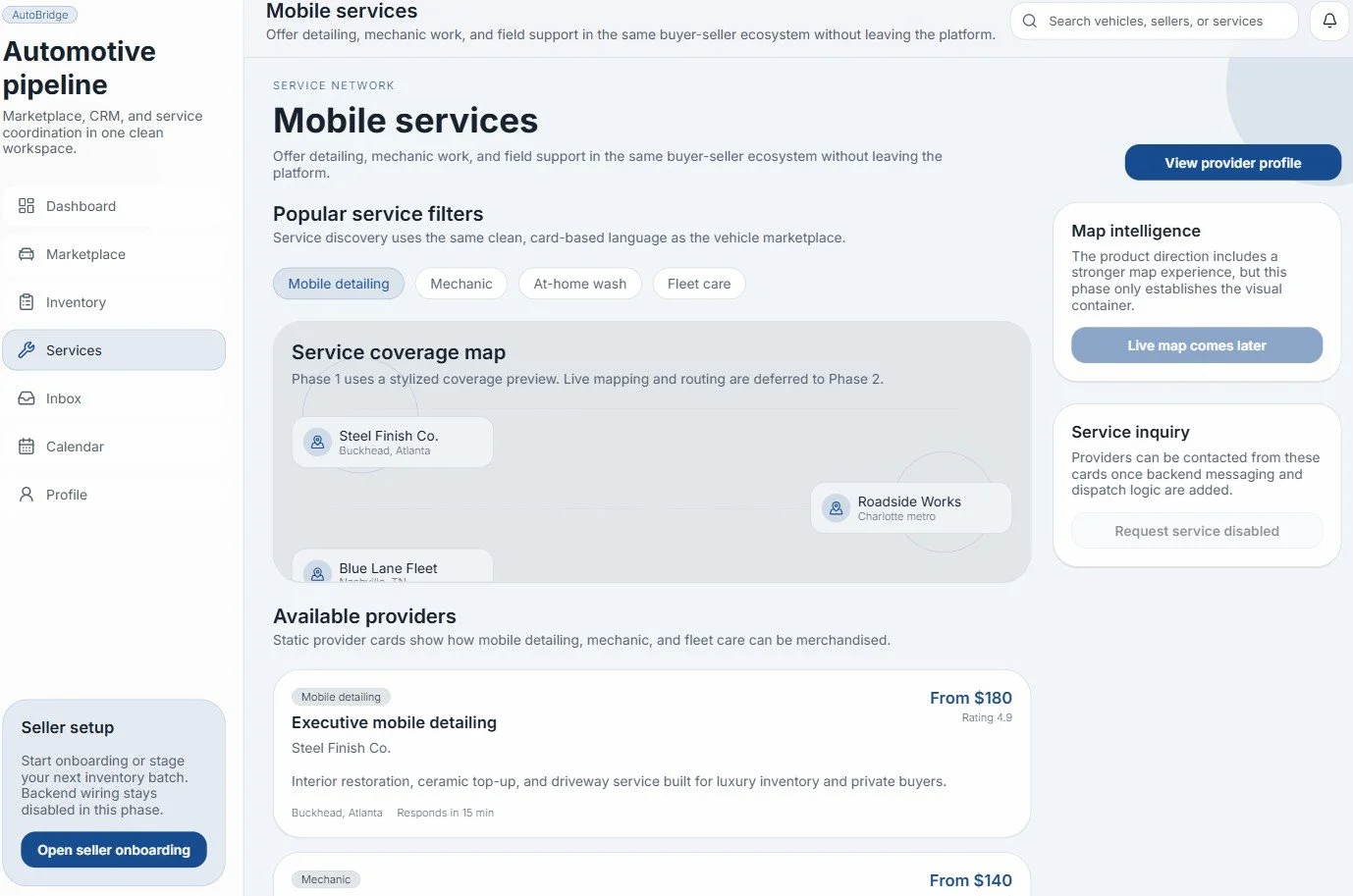Toggle the Mobile detailing filter chip
The width and height of the screenshot is (1353, 896).
(339, 284)
